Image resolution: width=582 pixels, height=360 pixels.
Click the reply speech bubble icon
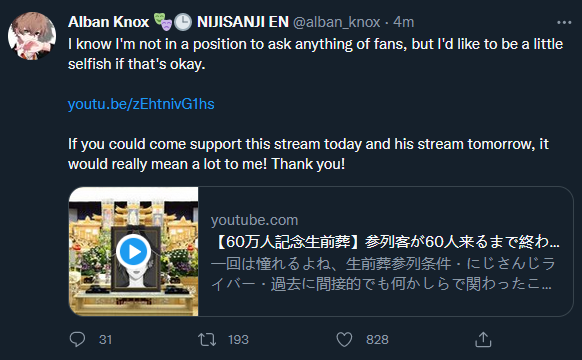pos(77,339)
